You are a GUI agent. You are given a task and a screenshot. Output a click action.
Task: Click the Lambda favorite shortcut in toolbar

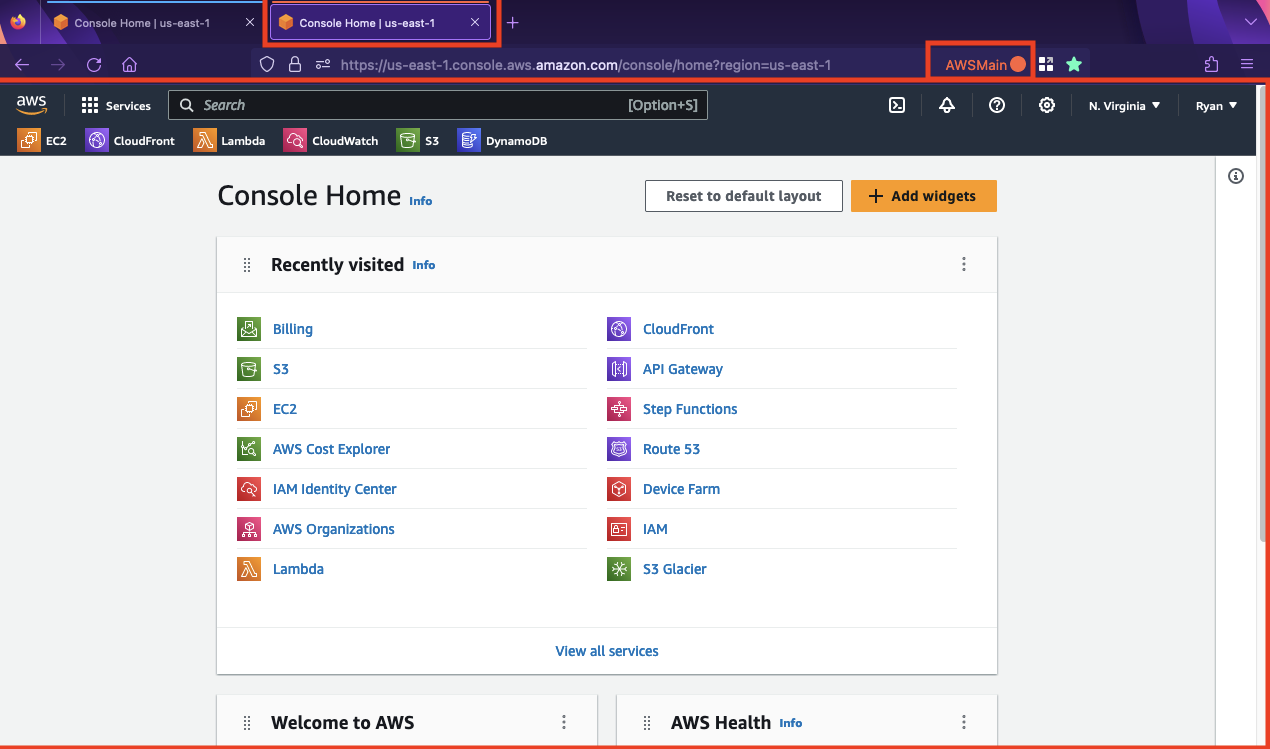click(229, 141)
